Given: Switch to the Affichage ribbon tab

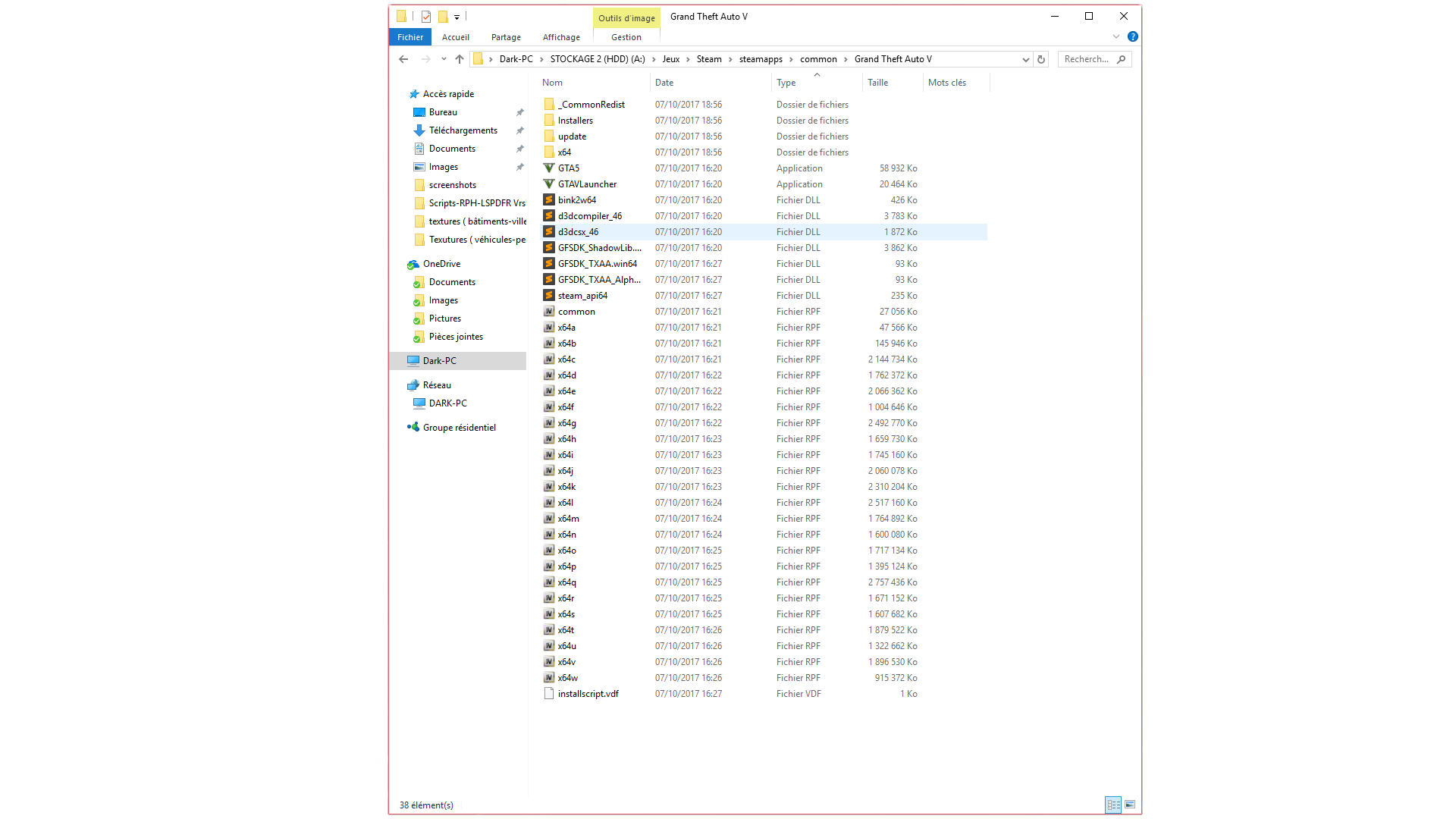Looking at the screenshot, I should 561,37.
